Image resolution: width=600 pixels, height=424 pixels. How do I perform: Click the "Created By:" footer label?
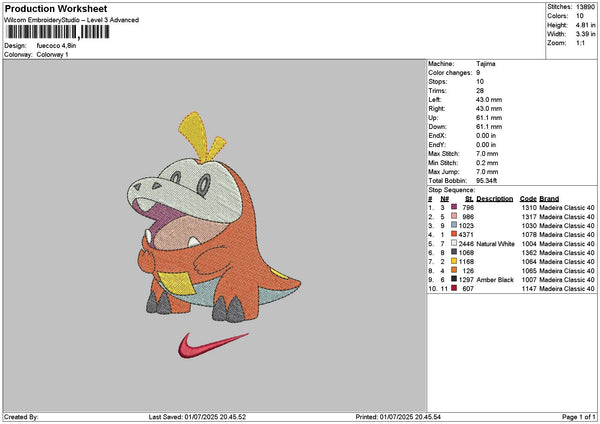[x=21, y=417]
